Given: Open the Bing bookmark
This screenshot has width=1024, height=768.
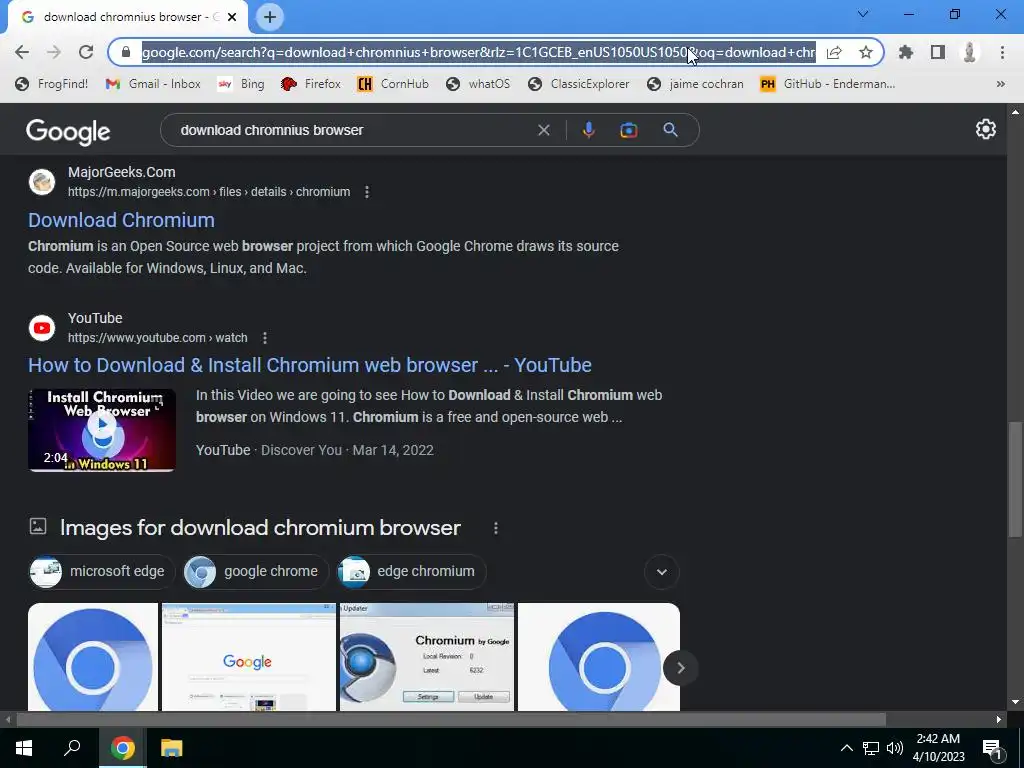Looking at the screenshot, I should coord(241,84).
